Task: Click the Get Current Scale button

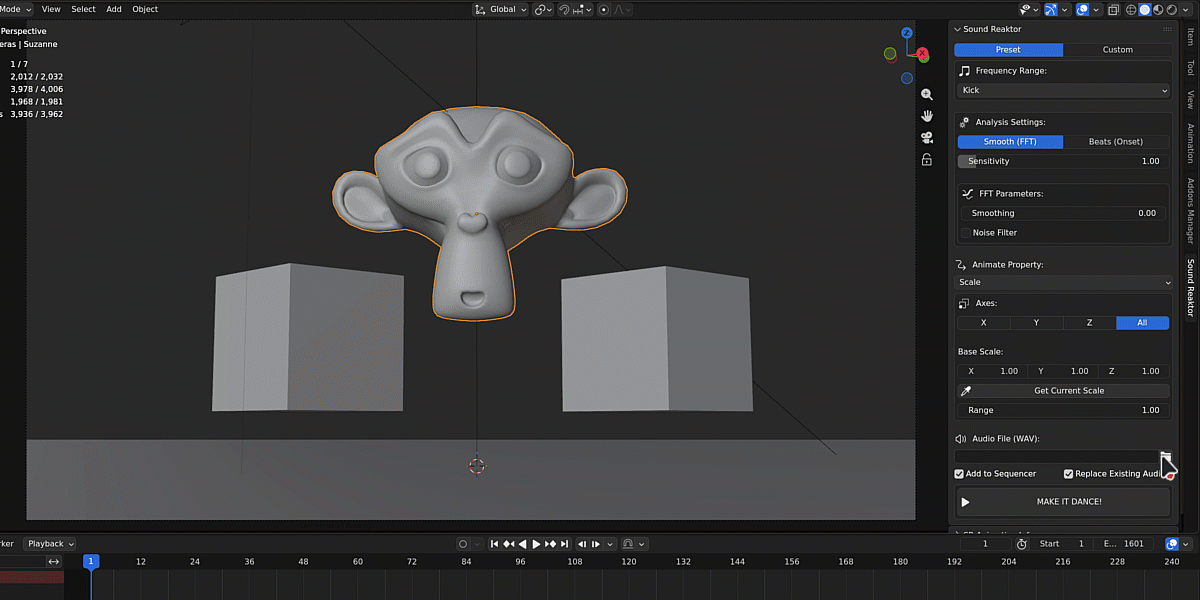Action: coord(1063,391)
